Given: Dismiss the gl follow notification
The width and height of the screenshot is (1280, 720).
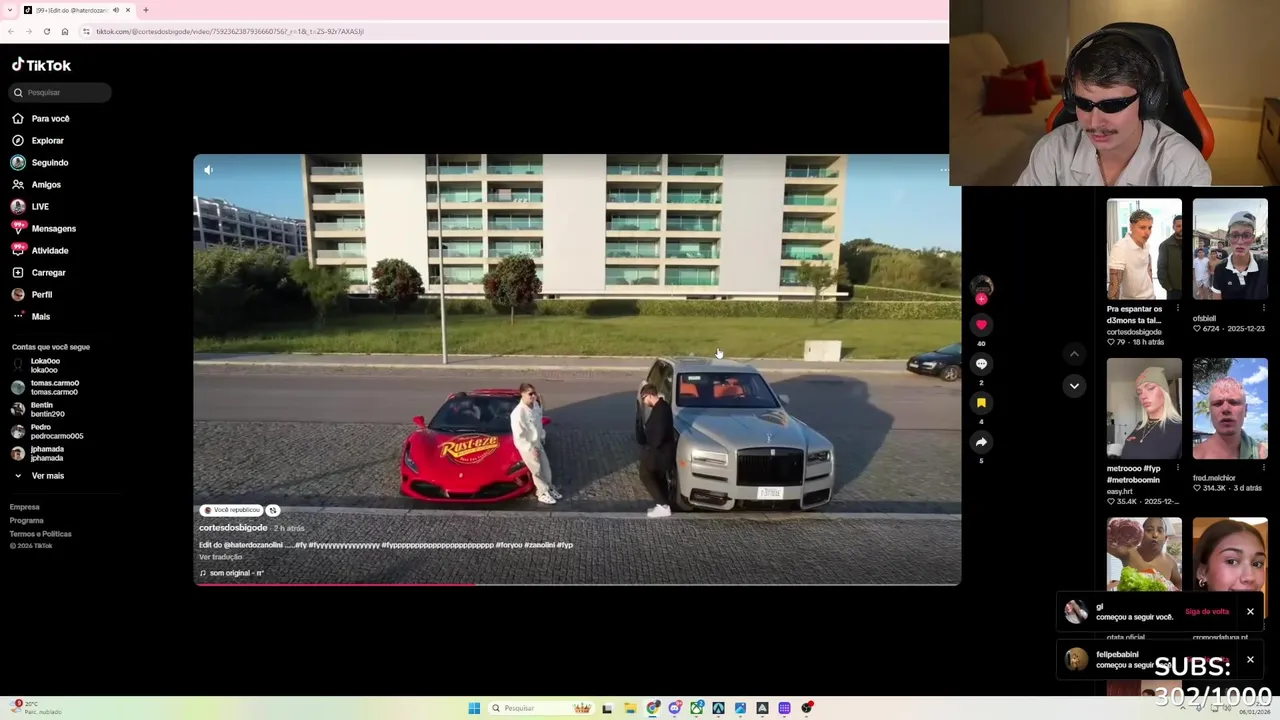Looking at the screenshot, I should (1250, 611).
